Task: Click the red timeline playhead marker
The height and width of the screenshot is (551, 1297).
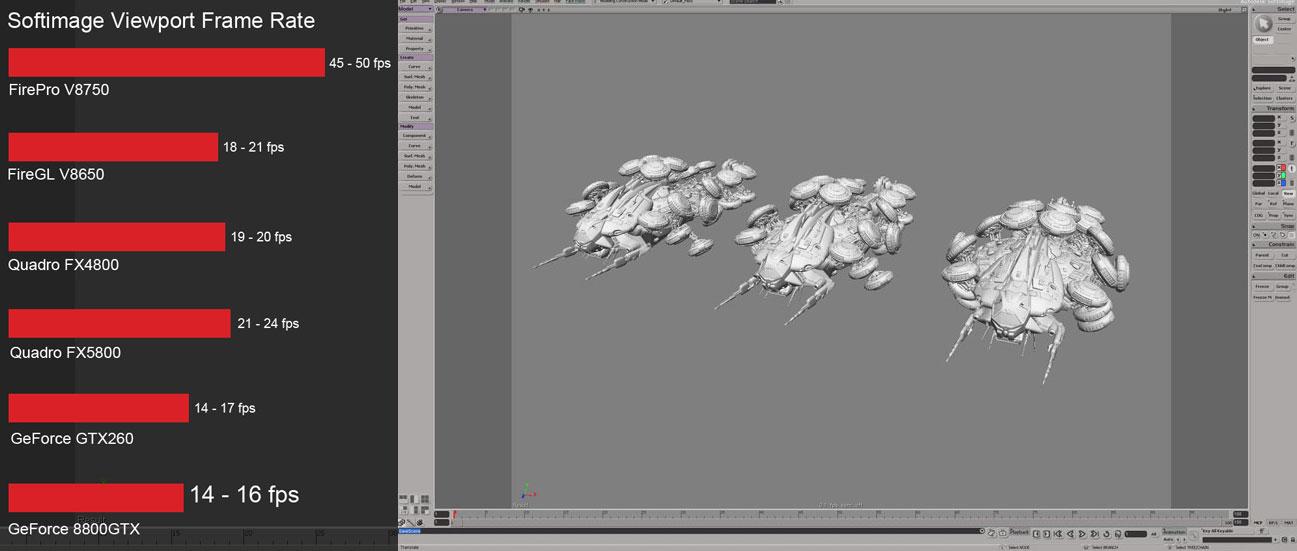Action: (x=454, y=515)
